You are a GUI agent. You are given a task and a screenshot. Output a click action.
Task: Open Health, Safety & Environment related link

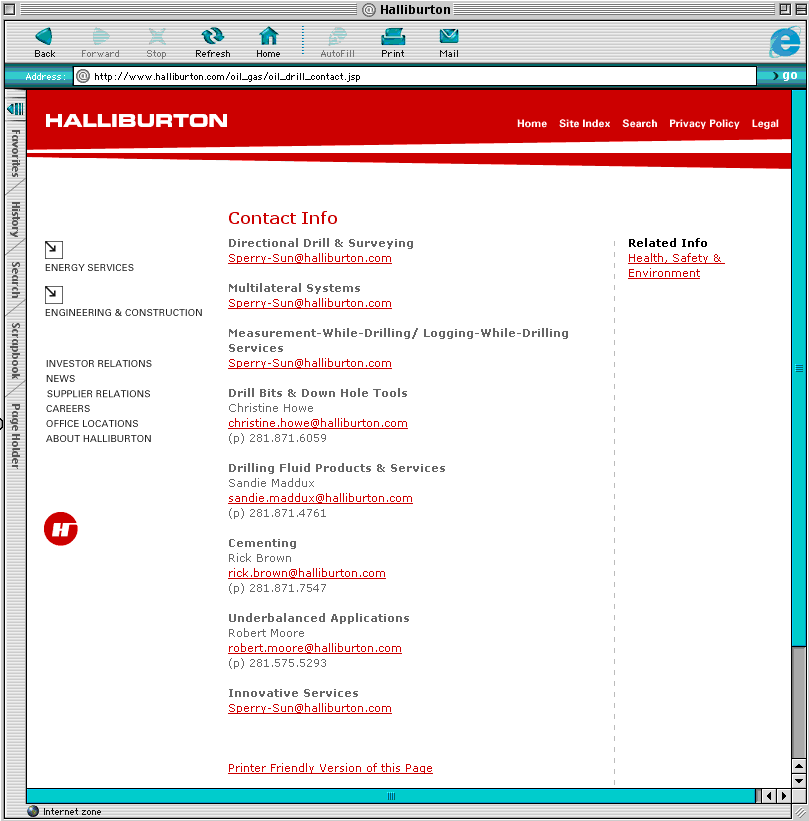[675, 265]
